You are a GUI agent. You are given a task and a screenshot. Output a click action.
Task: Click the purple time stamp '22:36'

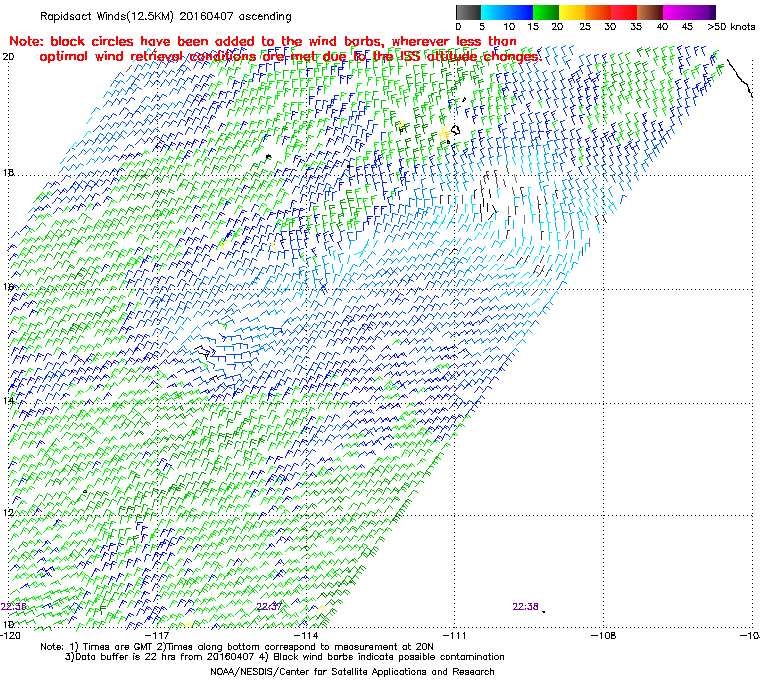tap(13, 607)
